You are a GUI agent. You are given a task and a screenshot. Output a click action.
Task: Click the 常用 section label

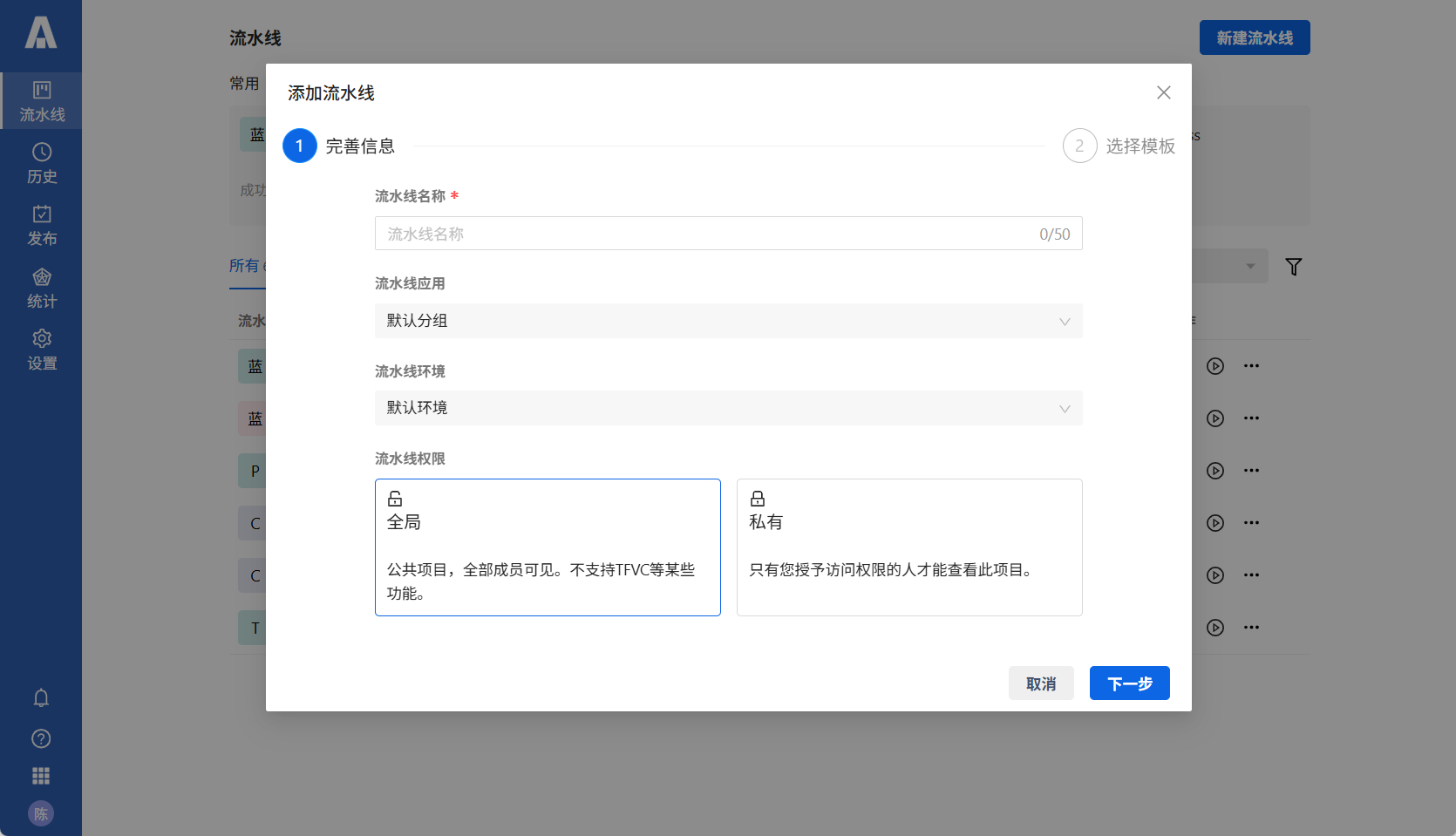(x=244, y=84)
